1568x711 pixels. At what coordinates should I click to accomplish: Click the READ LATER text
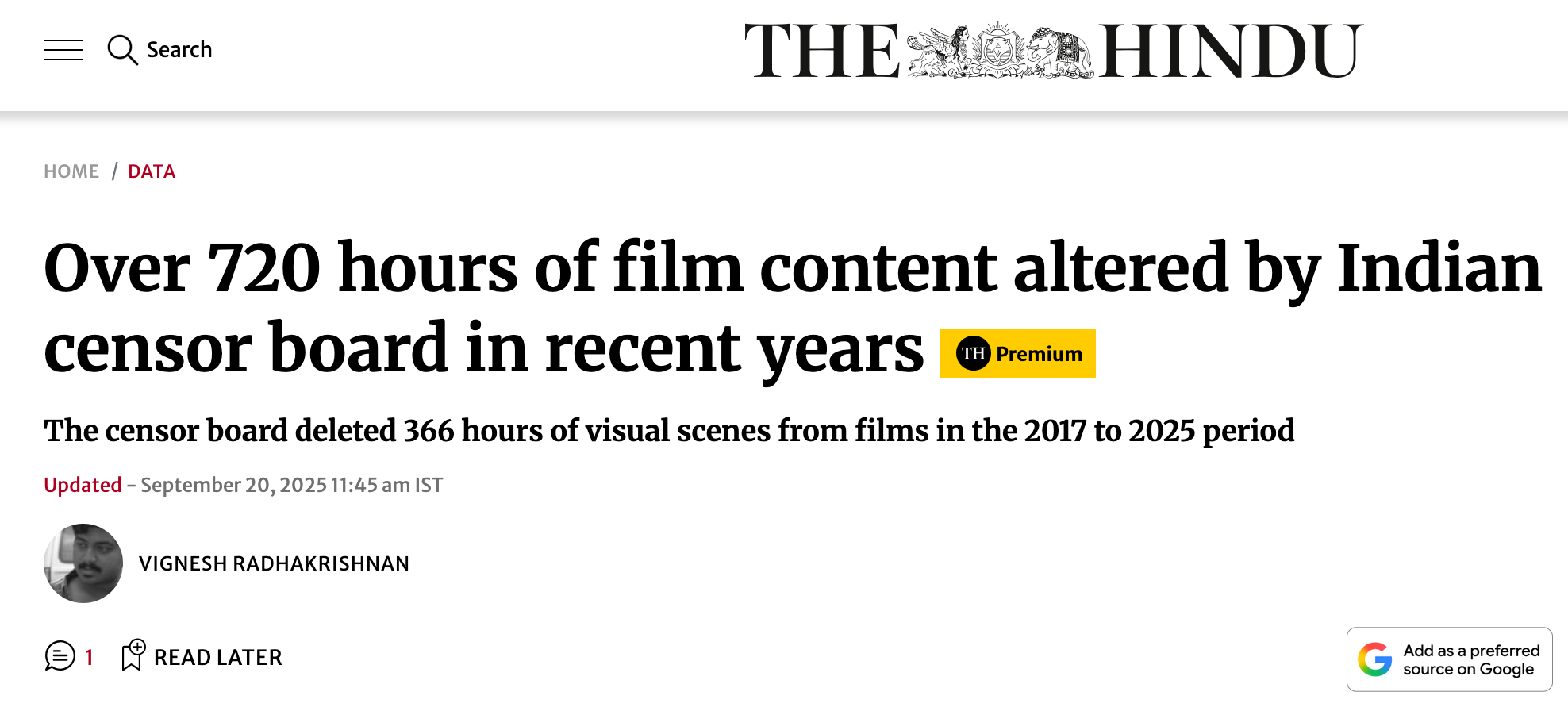(217, 658)
